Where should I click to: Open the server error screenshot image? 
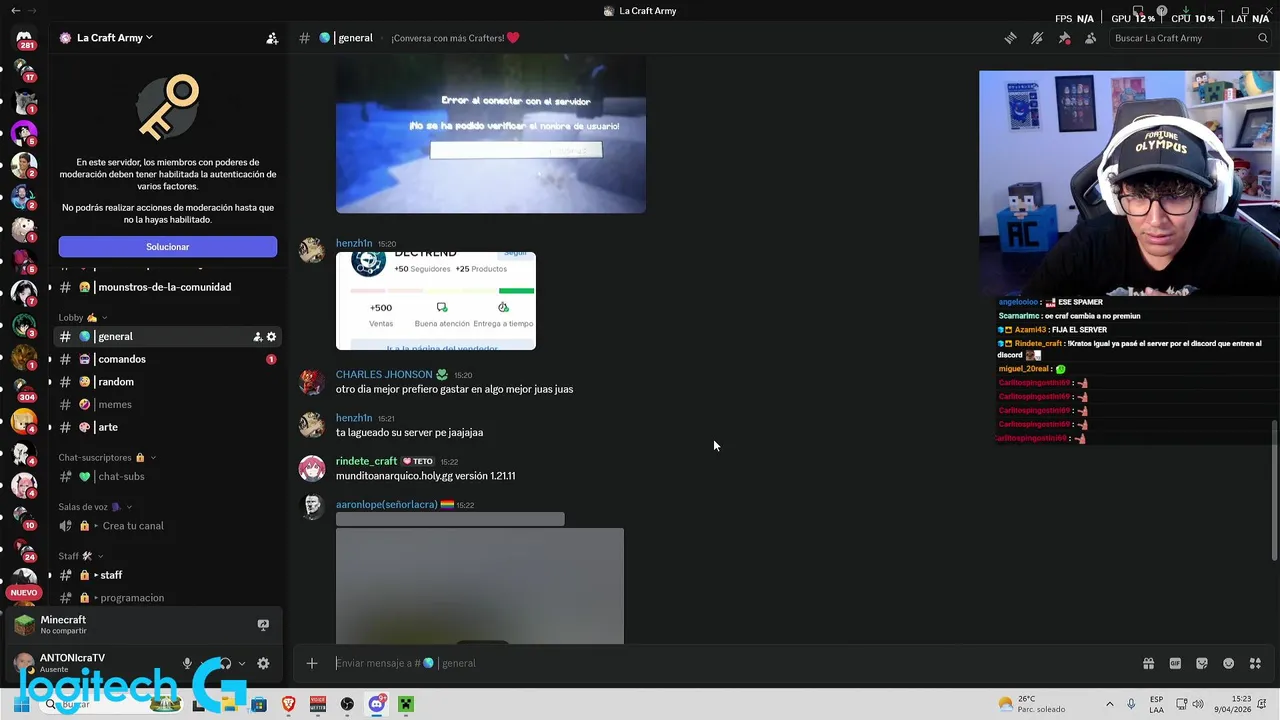click(x=491, y=134)
